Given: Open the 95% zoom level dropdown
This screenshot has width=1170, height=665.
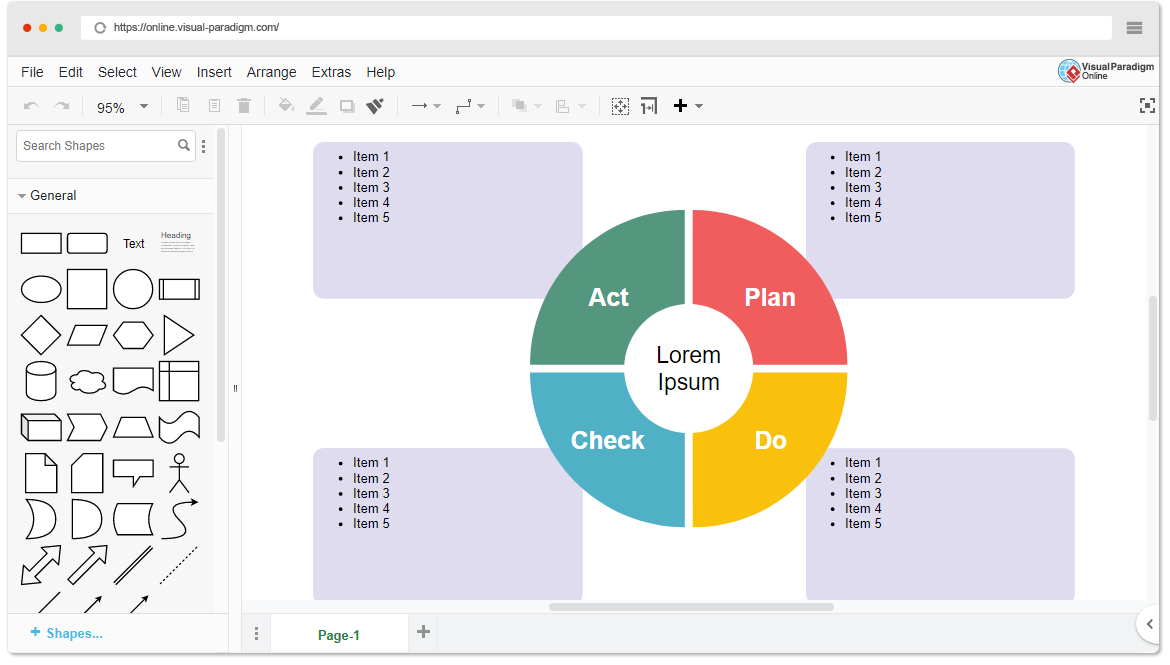Looking at the screenshot, I should [122, 107].
